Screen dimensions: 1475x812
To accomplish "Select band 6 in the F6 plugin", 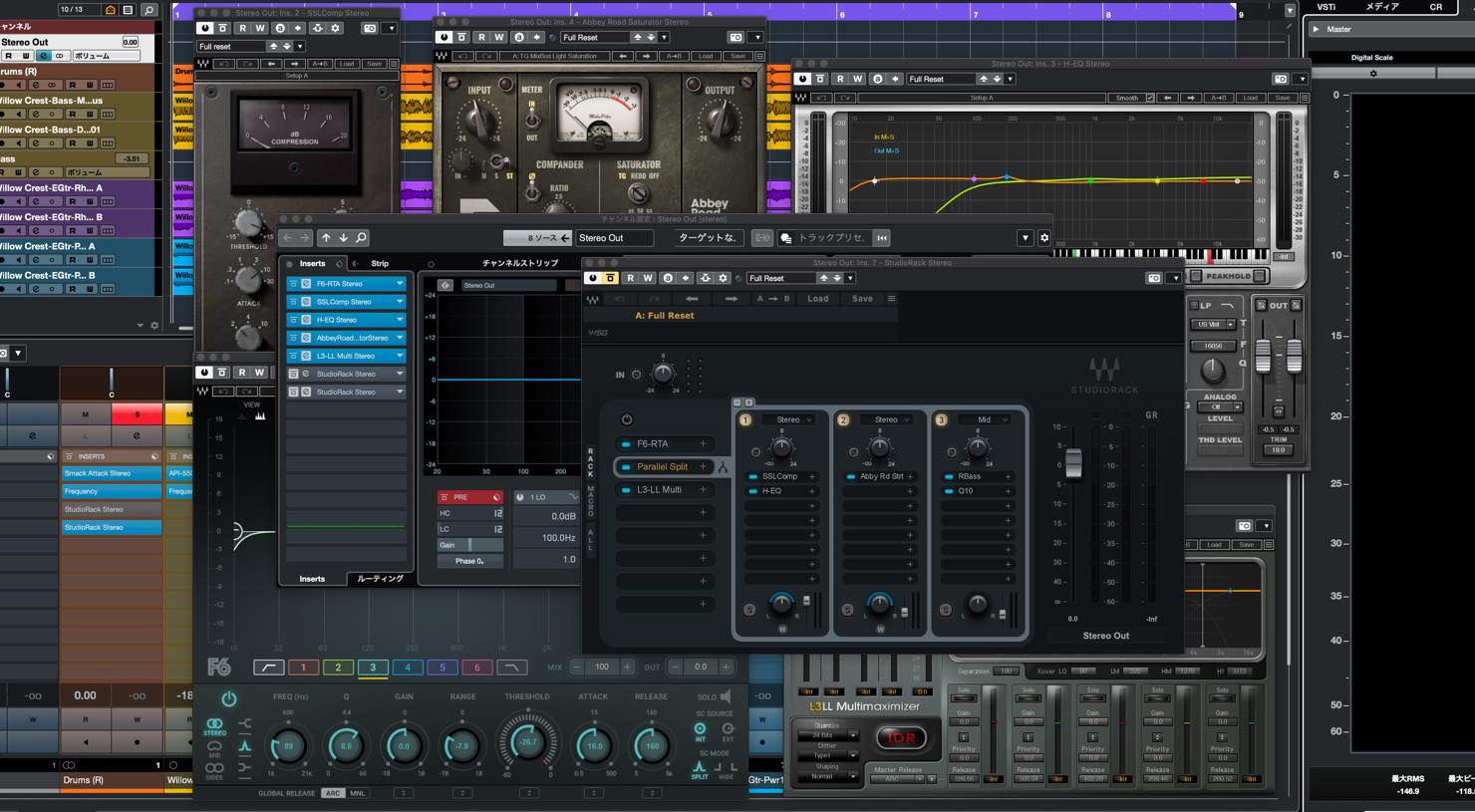I will point(476,668).
